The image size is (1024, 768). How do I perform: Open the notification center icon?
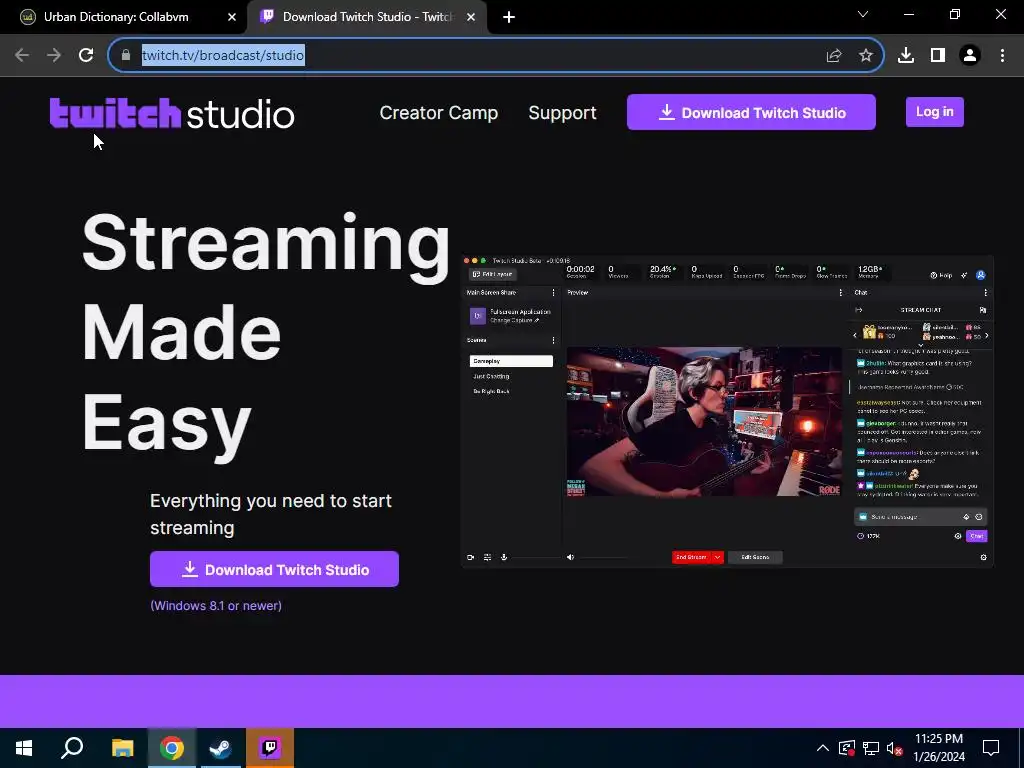991,748
